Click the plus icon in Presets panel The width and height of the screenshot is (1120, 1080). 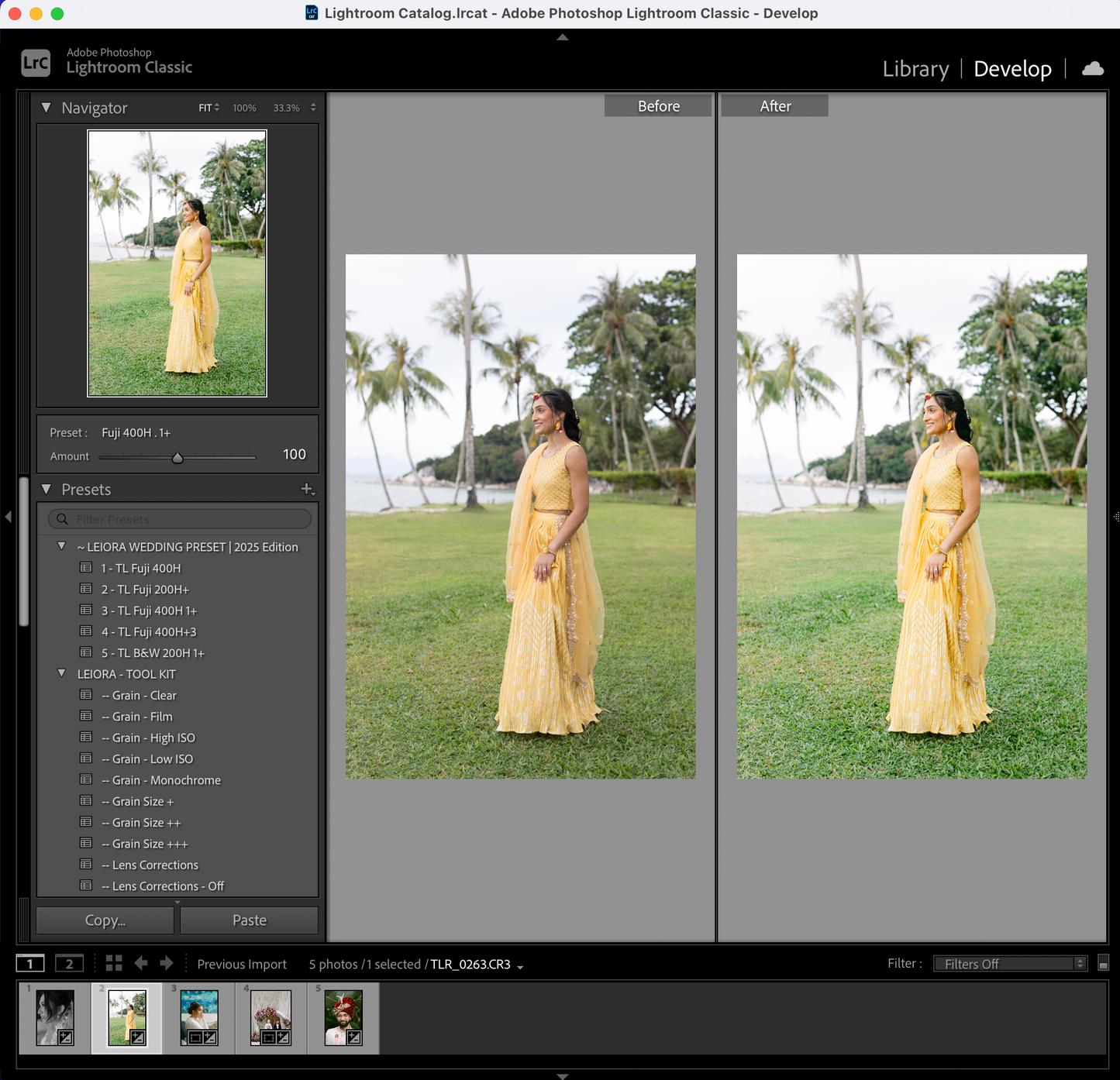[x=307, y=489]
